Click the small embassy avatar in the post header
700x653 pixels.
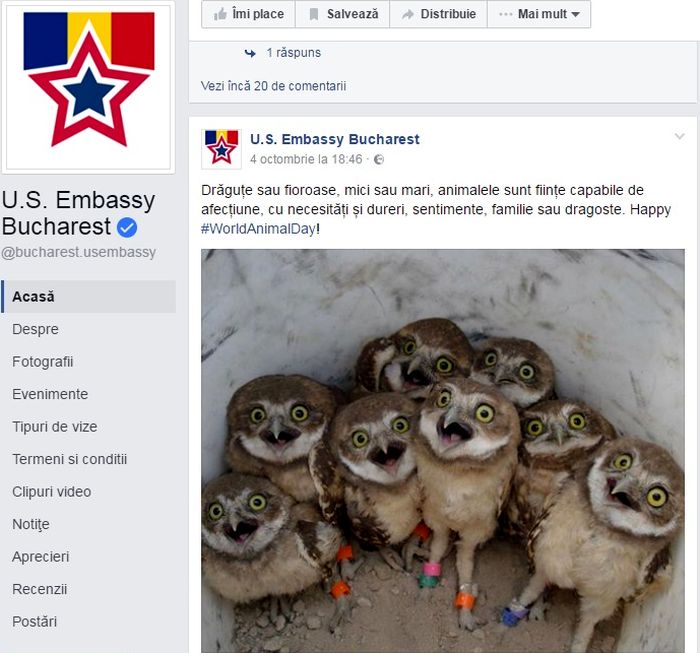click(221, 149)
